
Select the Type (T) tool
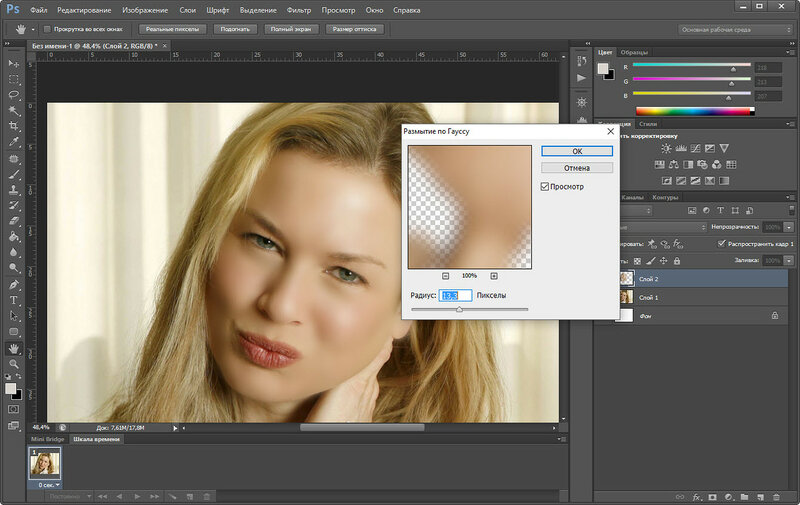point(14,299)
